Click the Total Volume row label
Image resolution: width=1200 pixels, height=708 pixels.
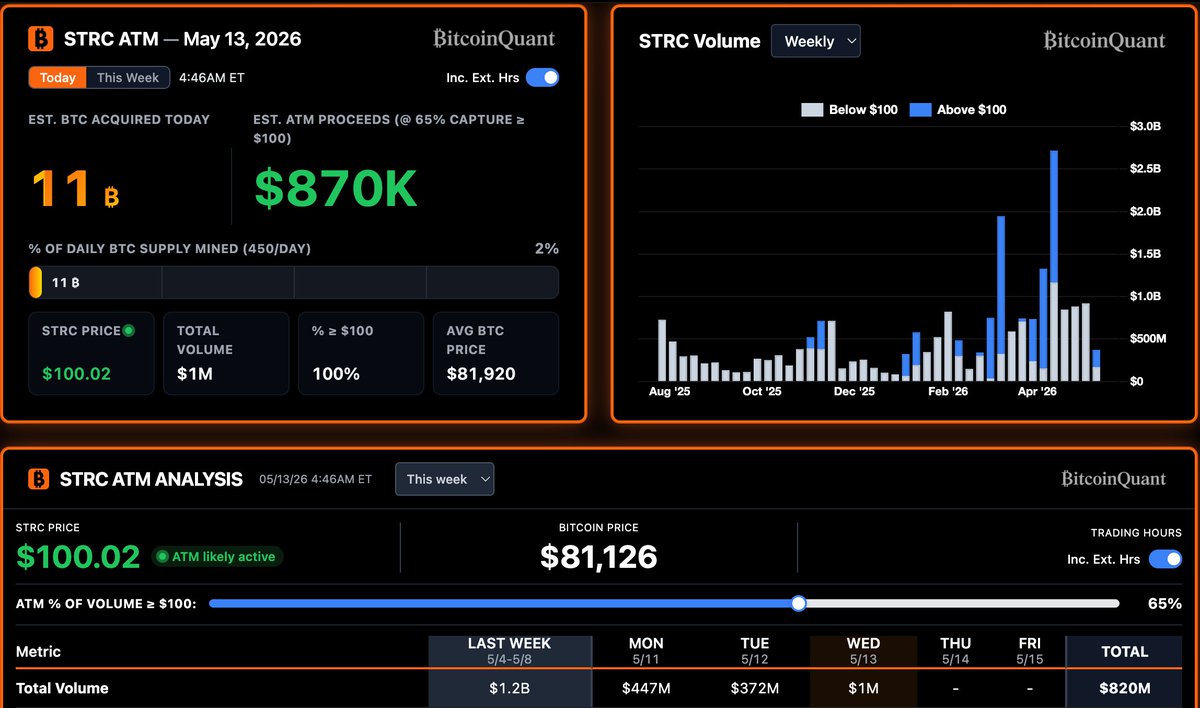(62, 688)
